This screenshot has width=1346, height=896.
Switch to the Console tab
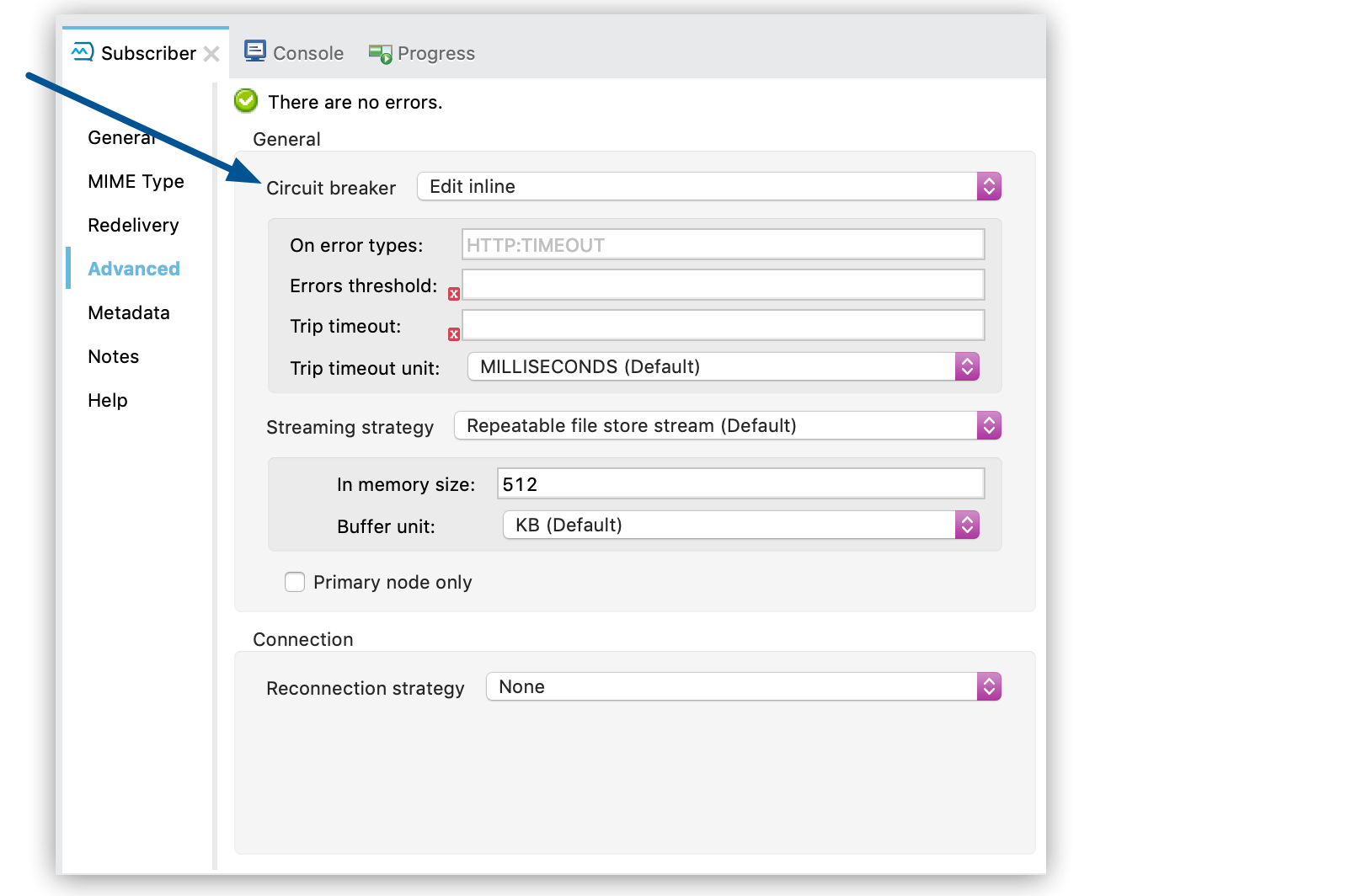(307, 53)
